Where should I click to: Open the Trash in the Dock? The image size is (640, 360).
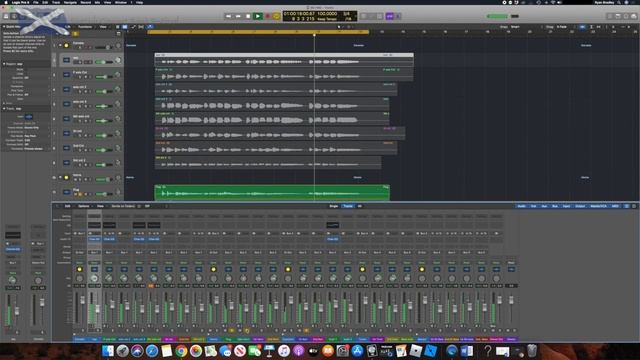pos(532,351)
